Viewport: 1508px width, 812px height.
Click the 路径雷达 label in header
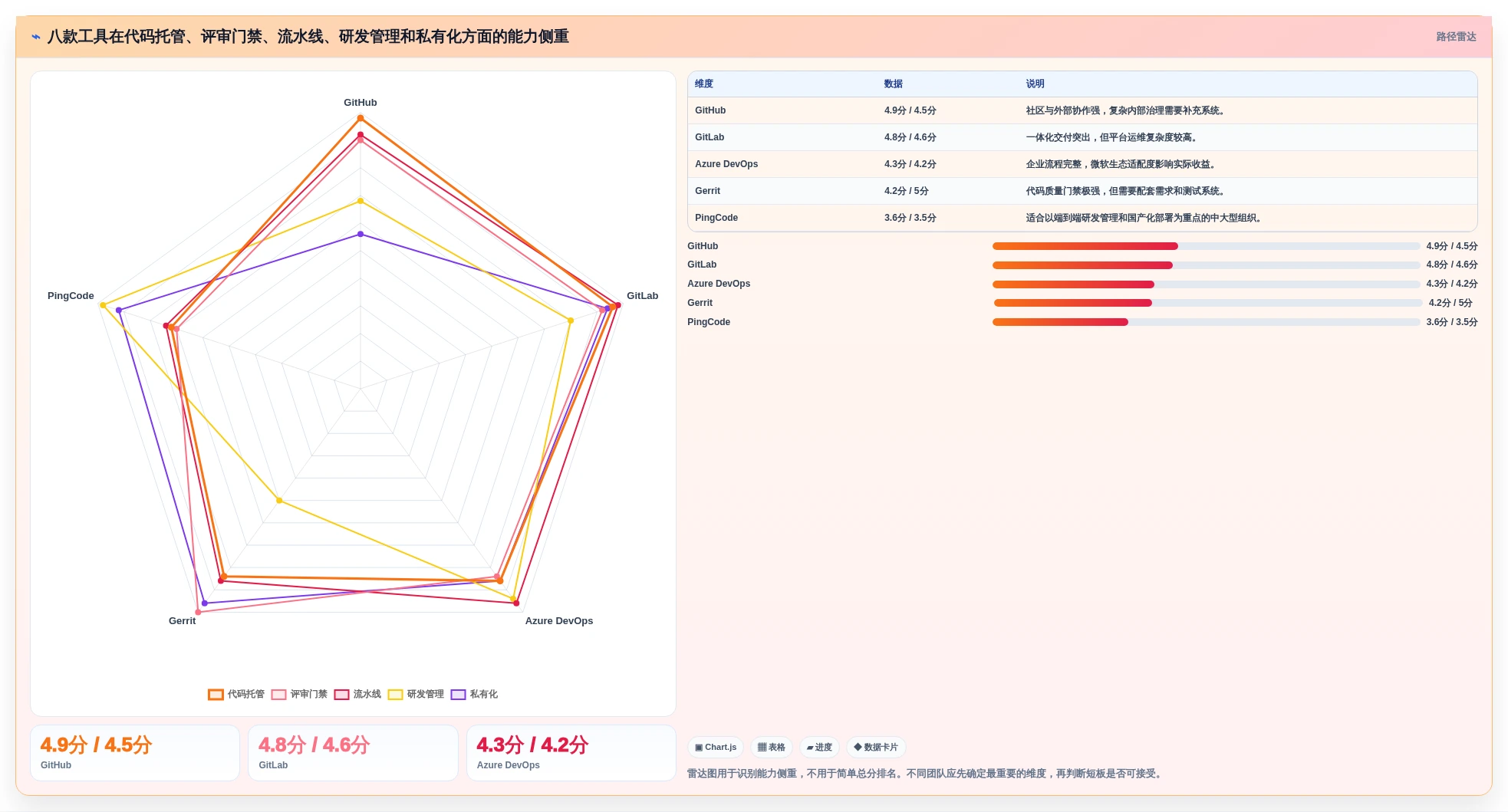click(x=1456, y=37)
